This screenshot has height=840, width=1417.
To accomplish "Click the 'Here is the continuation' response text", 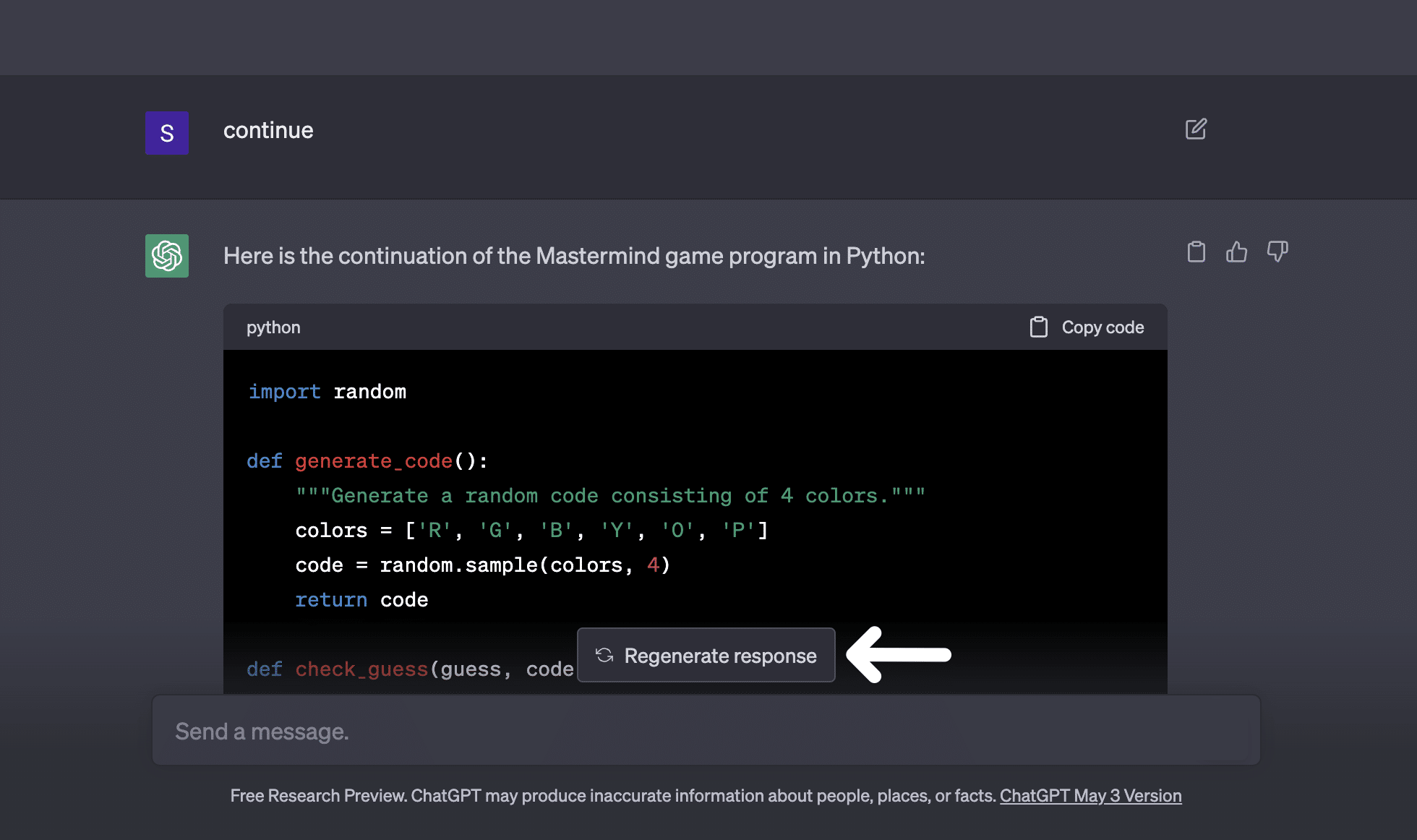I will (x=574, y=256).
